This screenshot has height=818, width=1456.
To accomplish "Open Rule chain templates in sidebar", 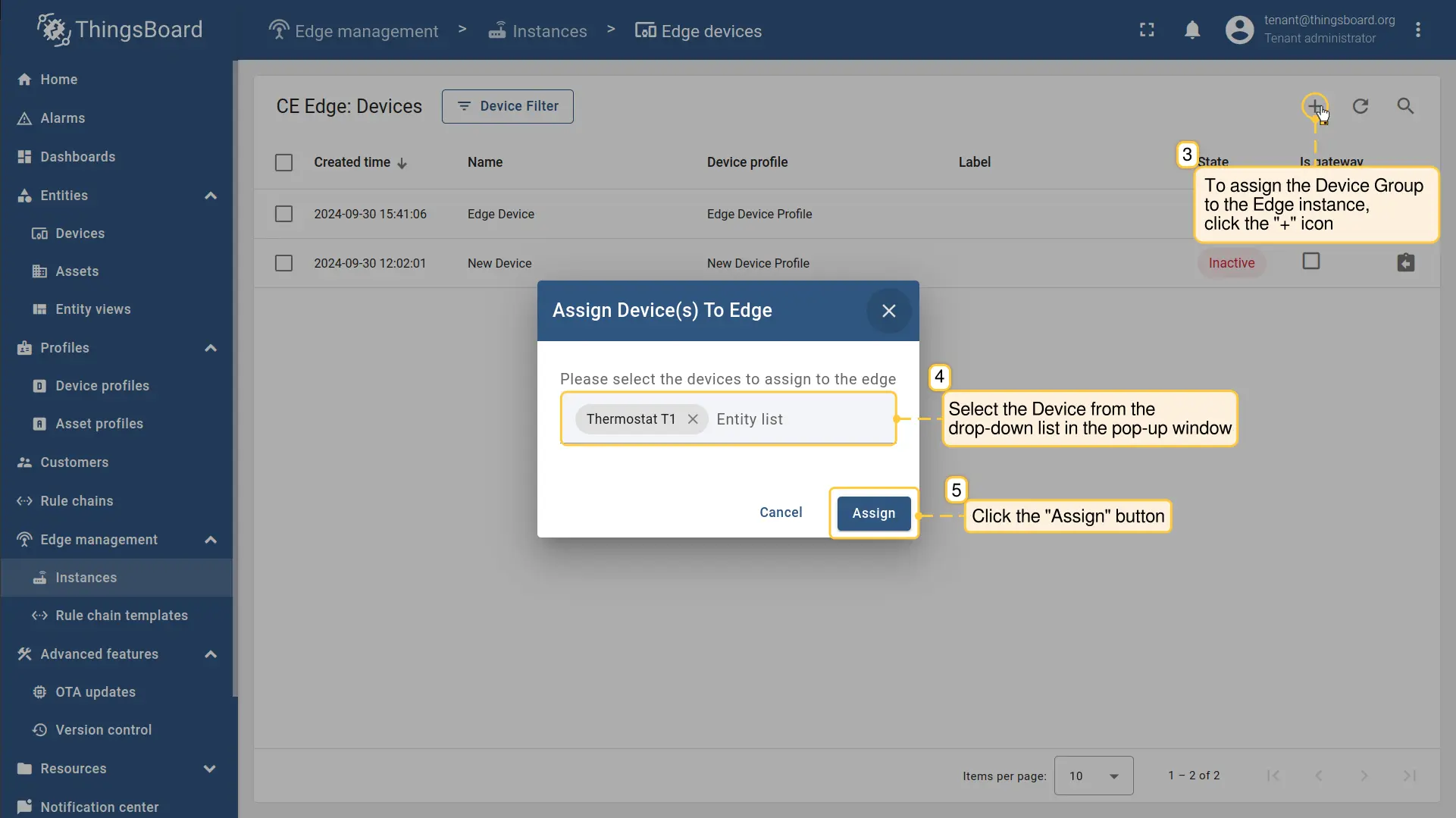I will click(121, 616).
